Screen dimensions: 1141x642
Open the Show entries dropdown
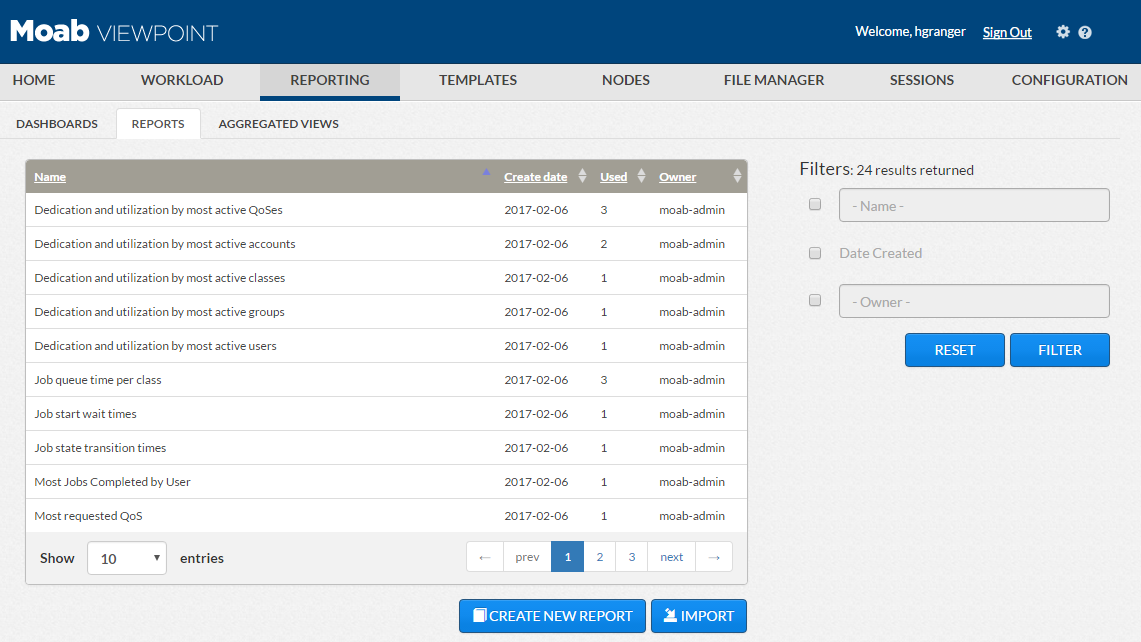pyautogui.click(x=126, y=557)
